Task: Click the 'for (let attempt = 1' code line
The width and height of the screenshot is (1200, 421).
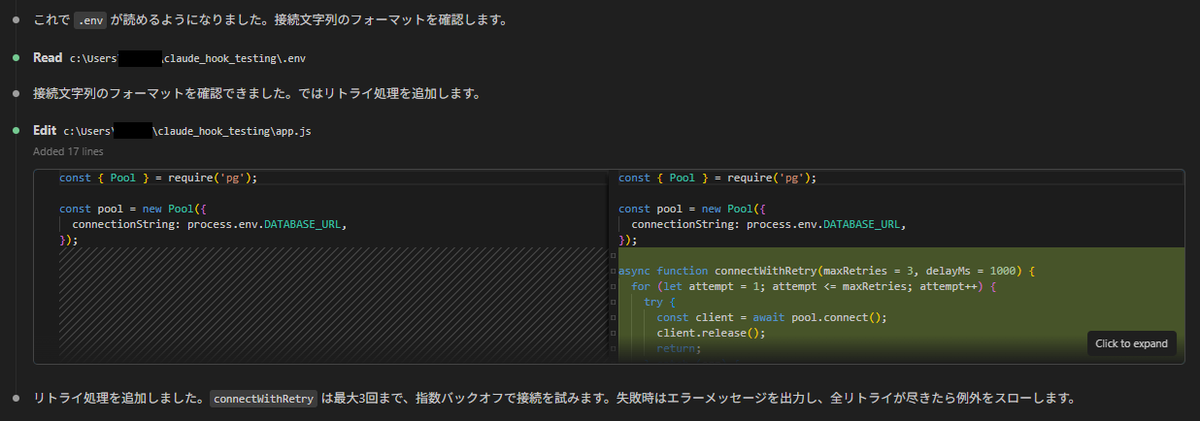Action: (814, 286)
